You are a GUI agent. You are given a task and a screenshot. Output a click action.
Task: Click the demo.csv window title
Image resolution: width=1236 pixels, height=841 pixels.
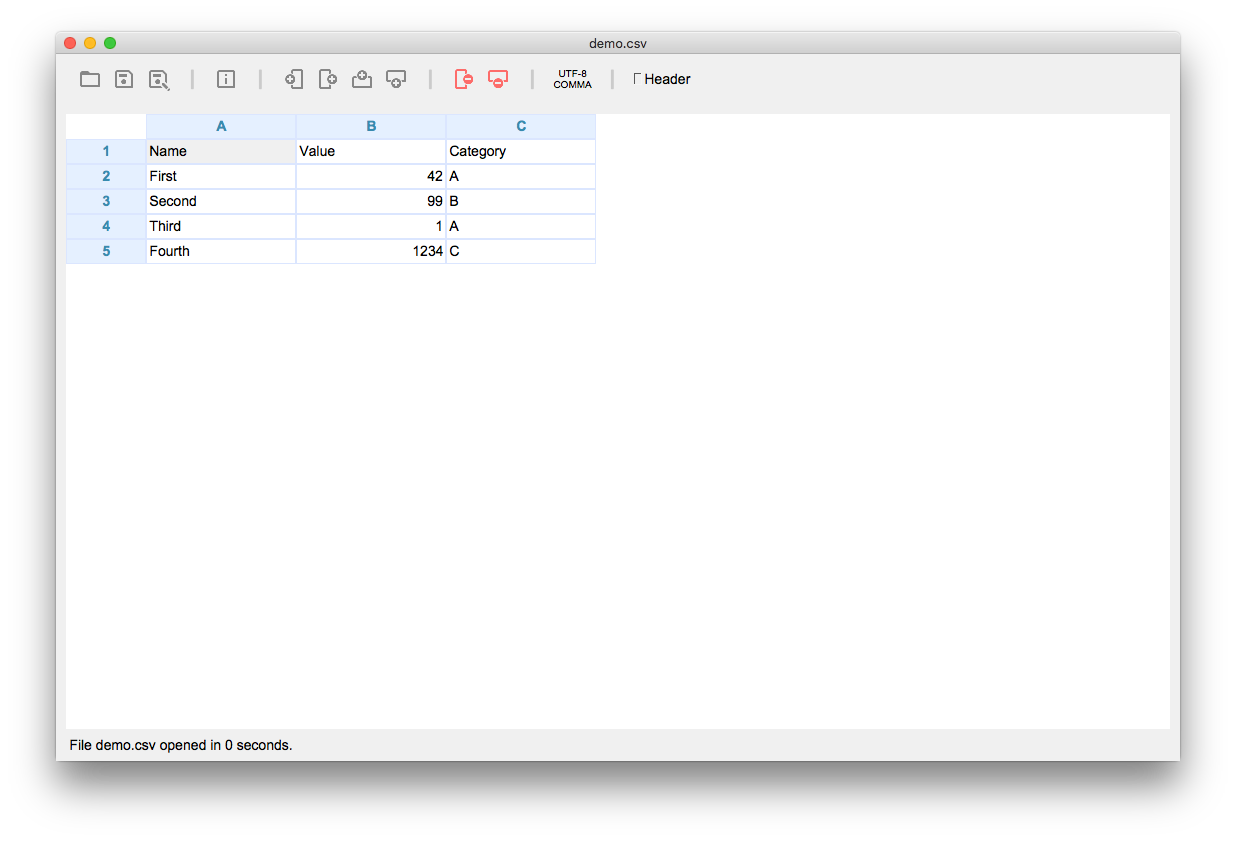[618, 43]
